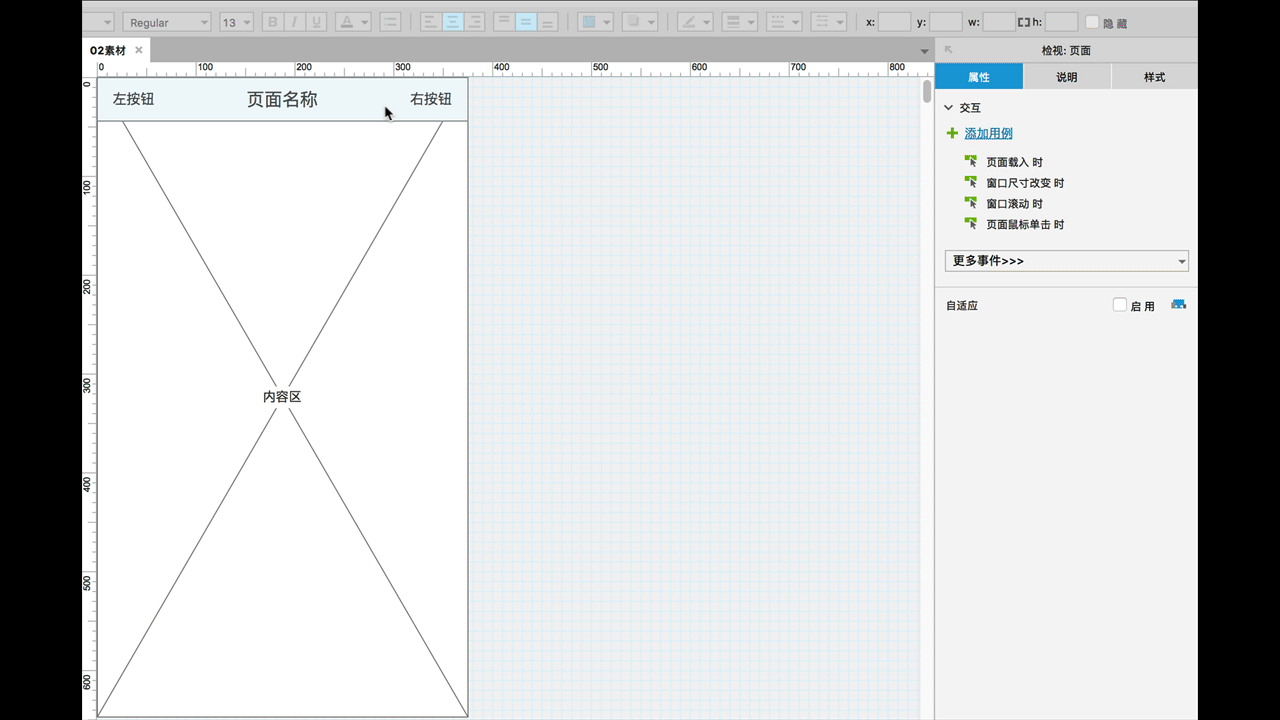Click the font color letter icon
Screen dimensions: 1280x720
(347, 22)
